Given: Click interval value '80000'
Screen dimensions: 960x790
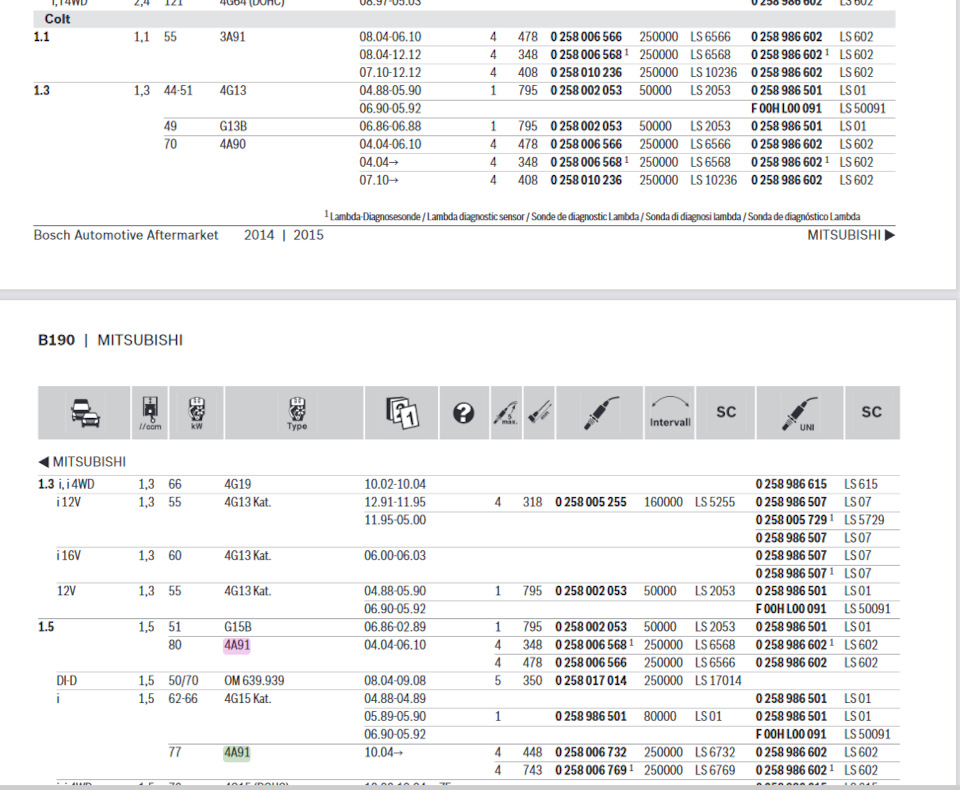Looking at the screenshot, I should coord(660,717).
